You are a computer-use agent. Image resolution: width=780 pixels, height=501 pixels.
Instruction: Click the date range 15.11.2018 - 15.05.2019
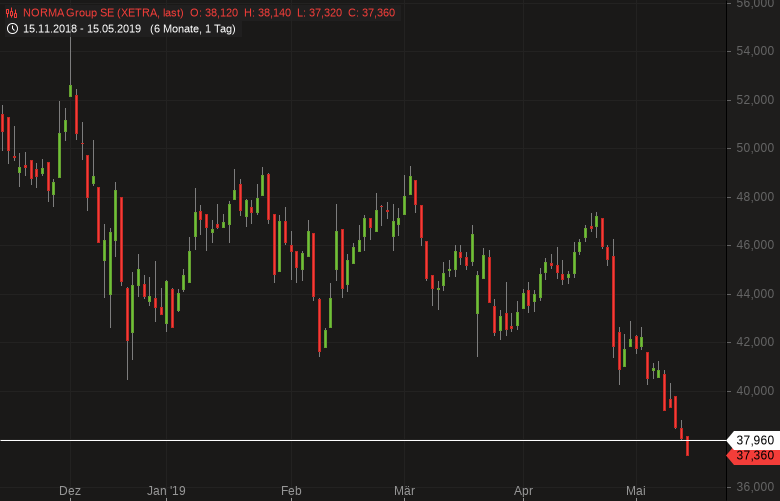82,29
